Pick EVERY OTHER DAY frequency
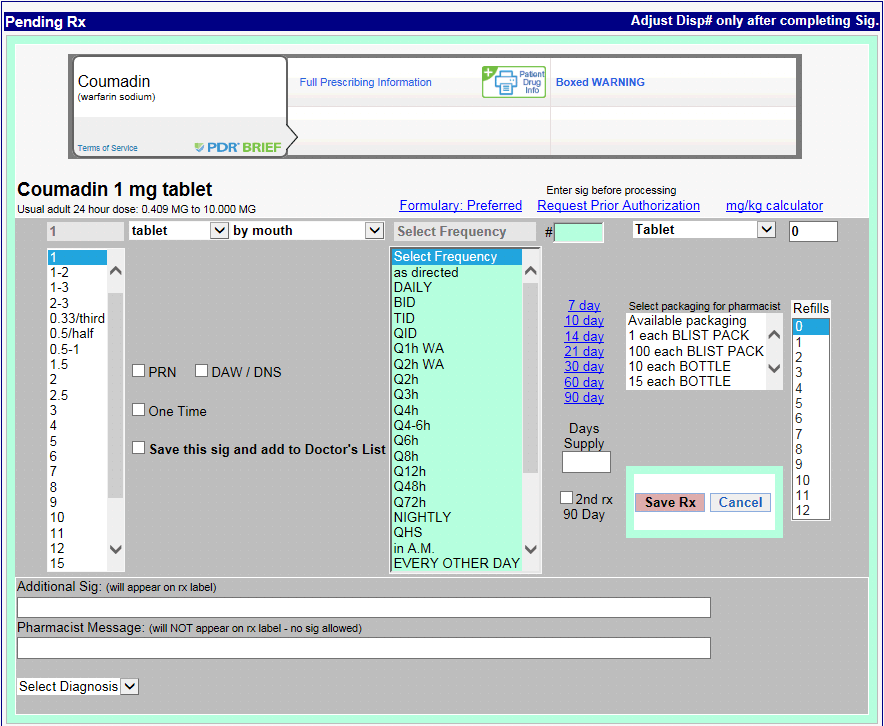The width and height of the screenshot is (884, 726). [x=457, y=563]
